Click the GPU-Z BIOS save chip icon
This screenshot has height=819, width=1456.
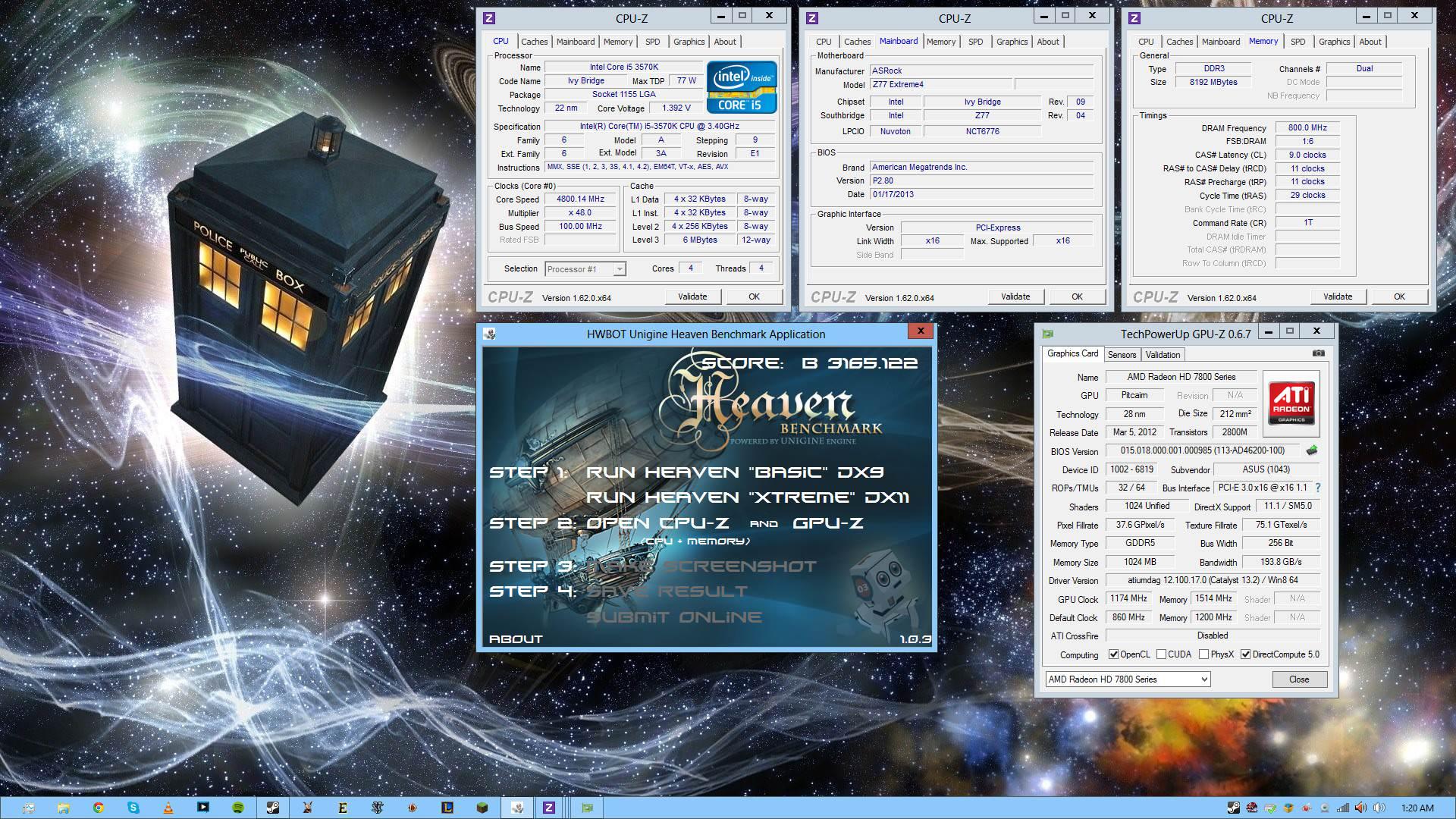[x=1312, y=450]
